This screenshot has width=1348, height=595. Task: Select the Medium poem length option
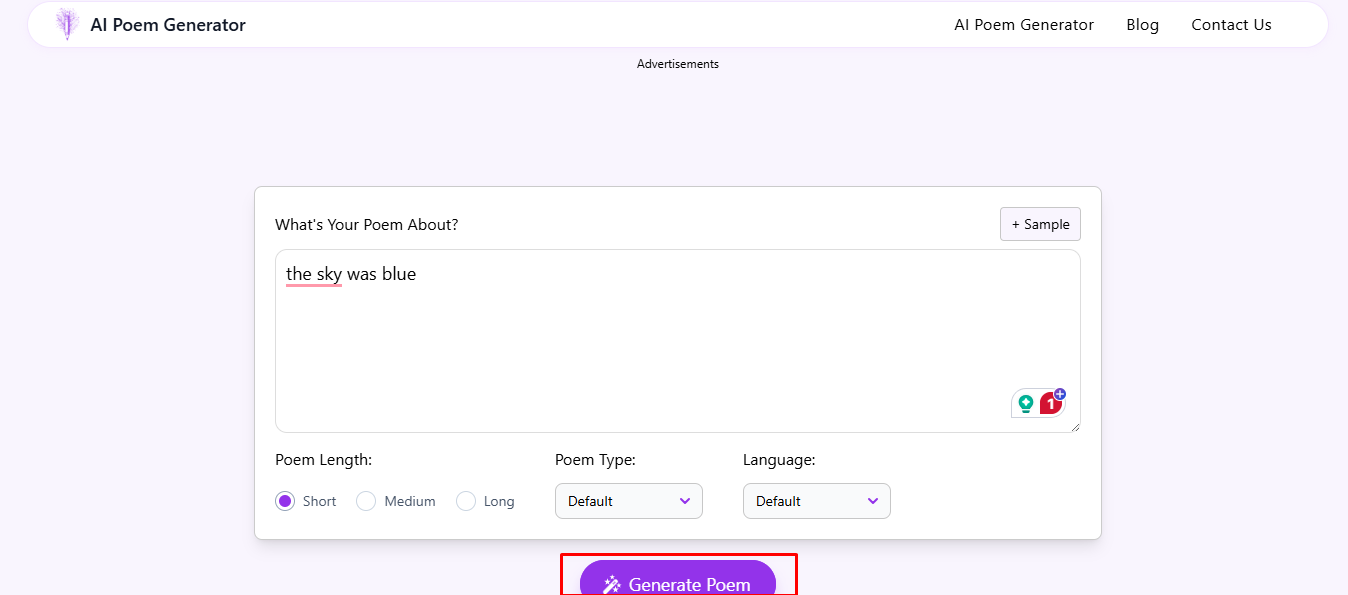pyautogui.click(x=366, y=500)
